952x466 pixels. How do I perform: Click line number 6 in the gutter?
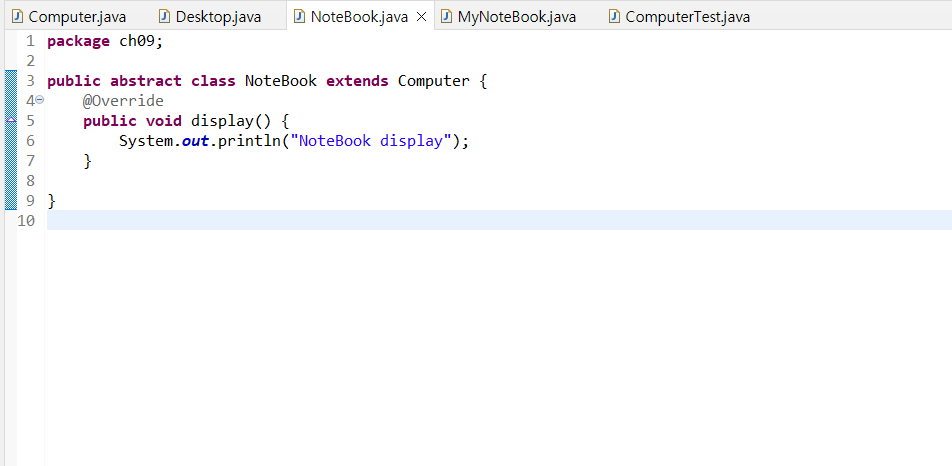click(x=30, y=141)
